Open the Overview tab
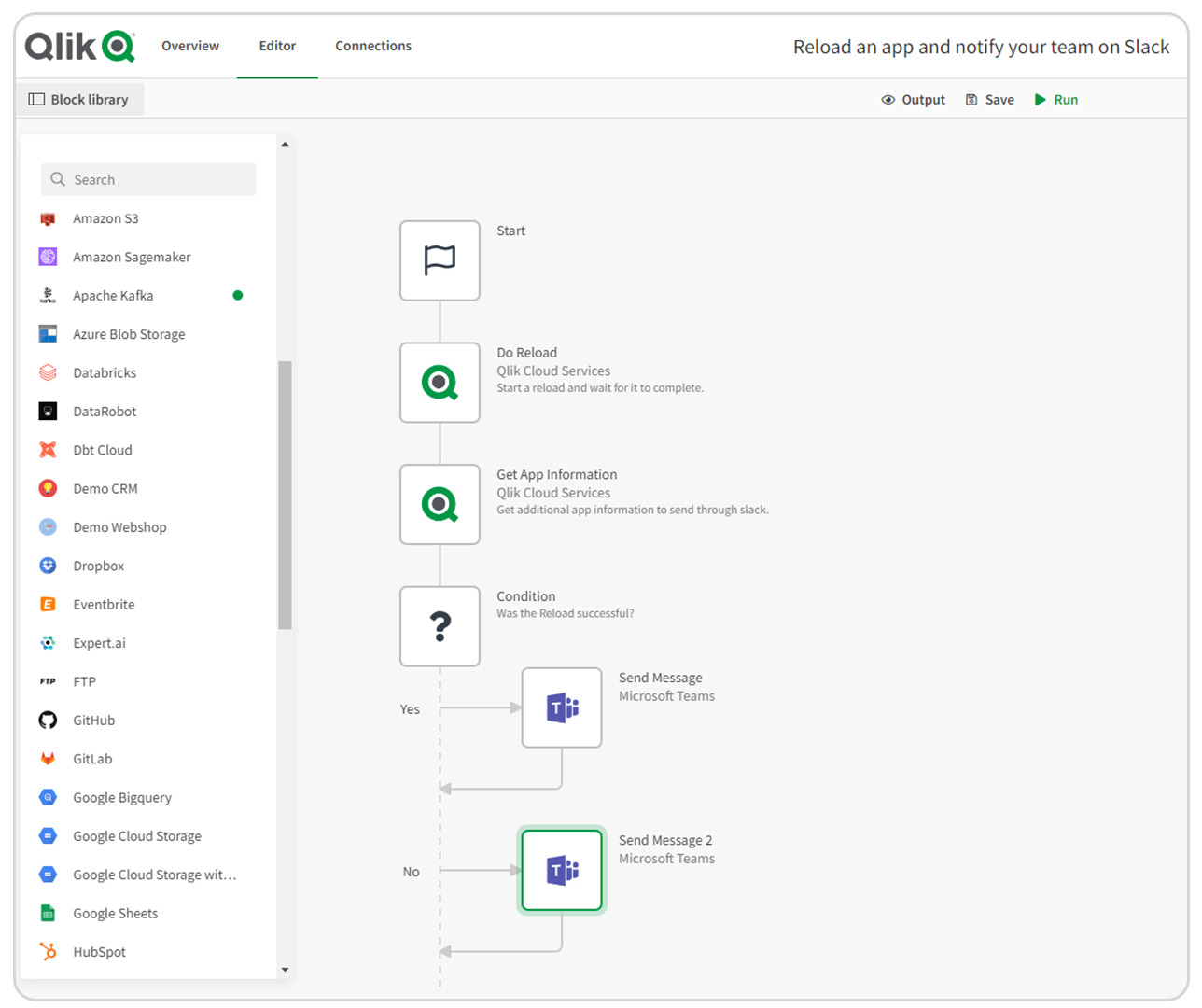1202x1008 pixels. (x=190, y=46)
